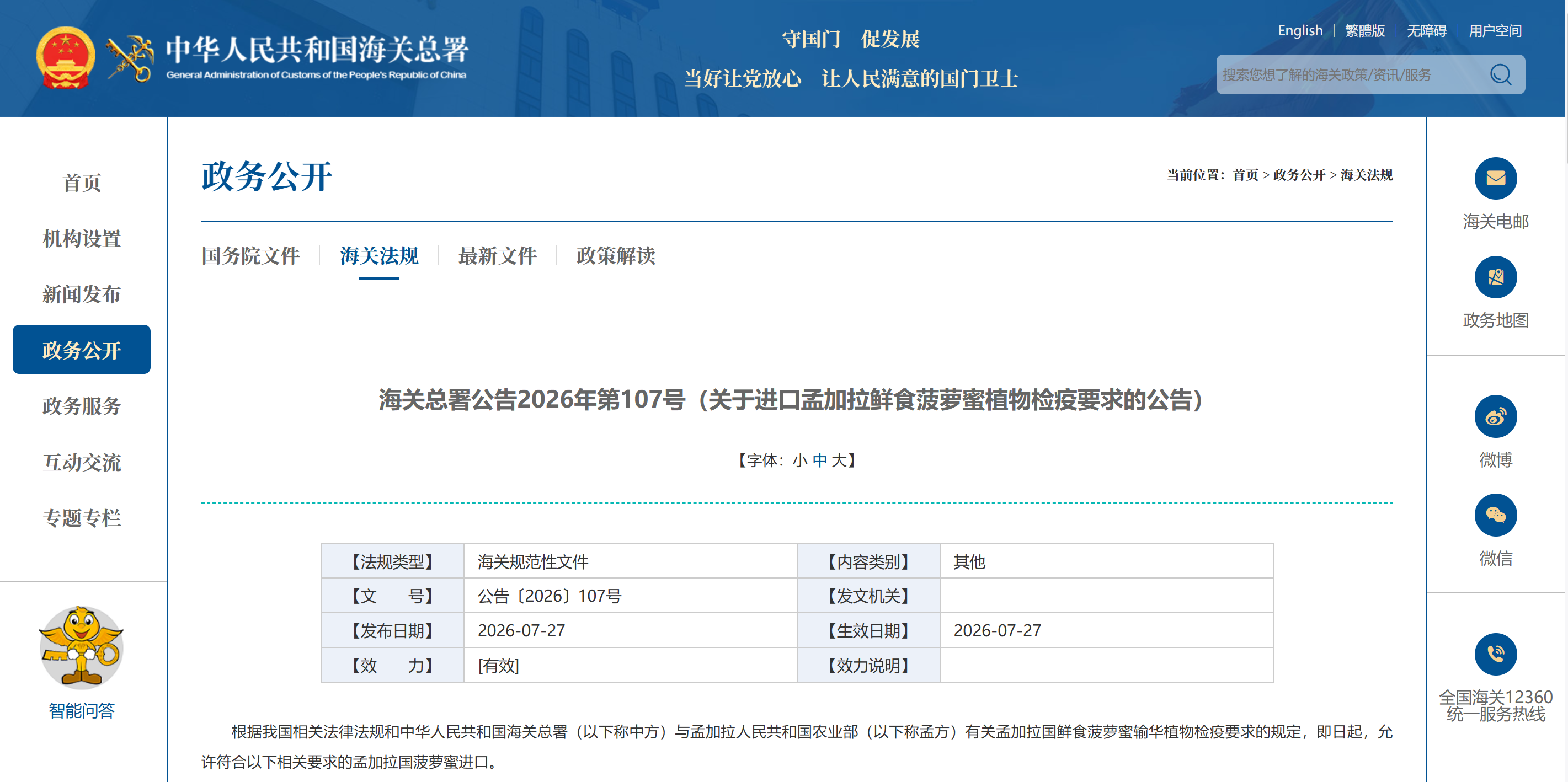Open the 政务地图 map icon

click(1496, 277)
